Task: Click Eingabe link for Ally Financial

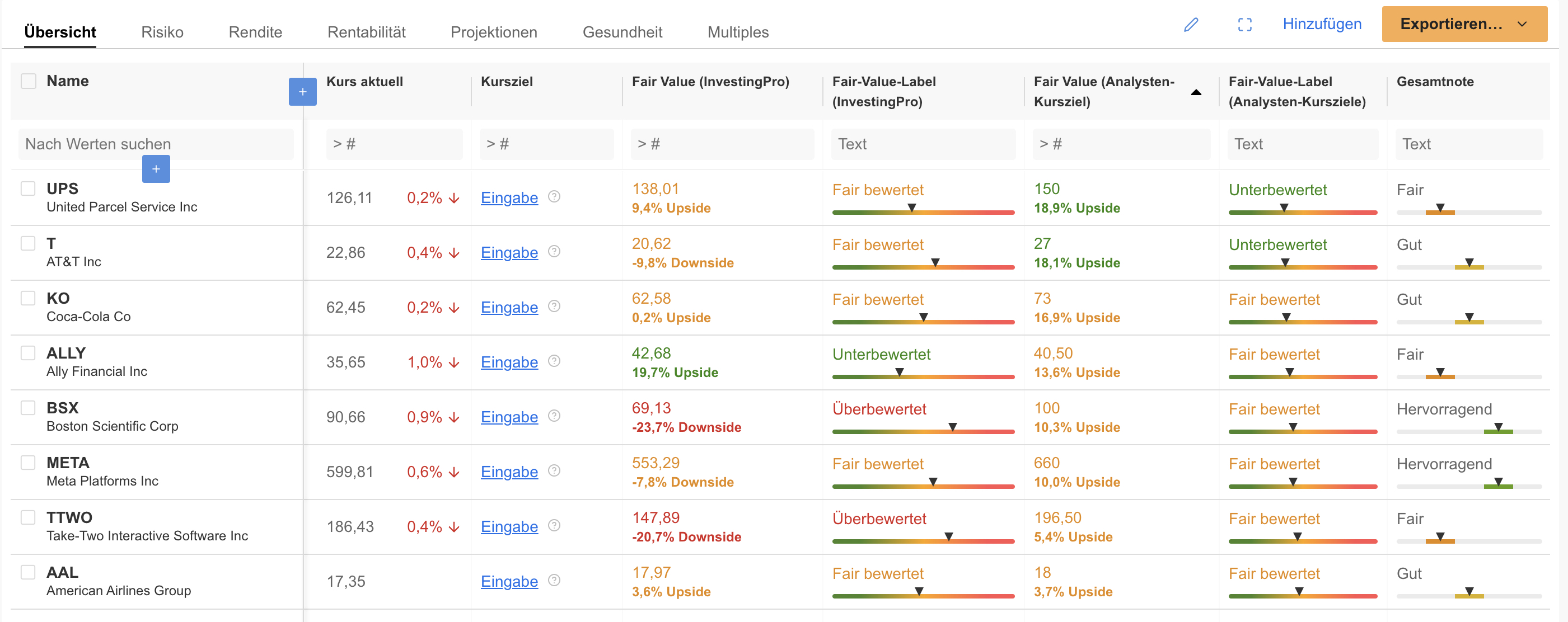Action: click(x=509, y=362)
